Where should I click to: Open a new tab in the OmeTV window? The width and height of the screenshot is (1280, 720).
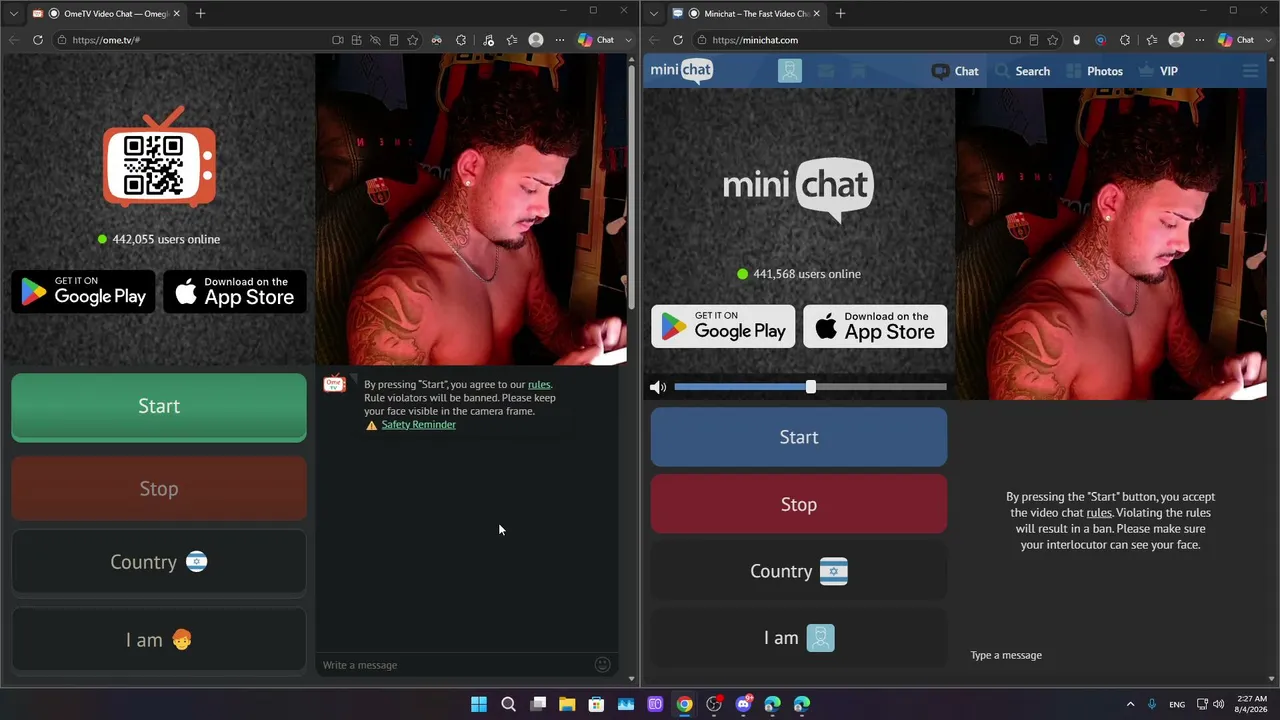point(200,13)
